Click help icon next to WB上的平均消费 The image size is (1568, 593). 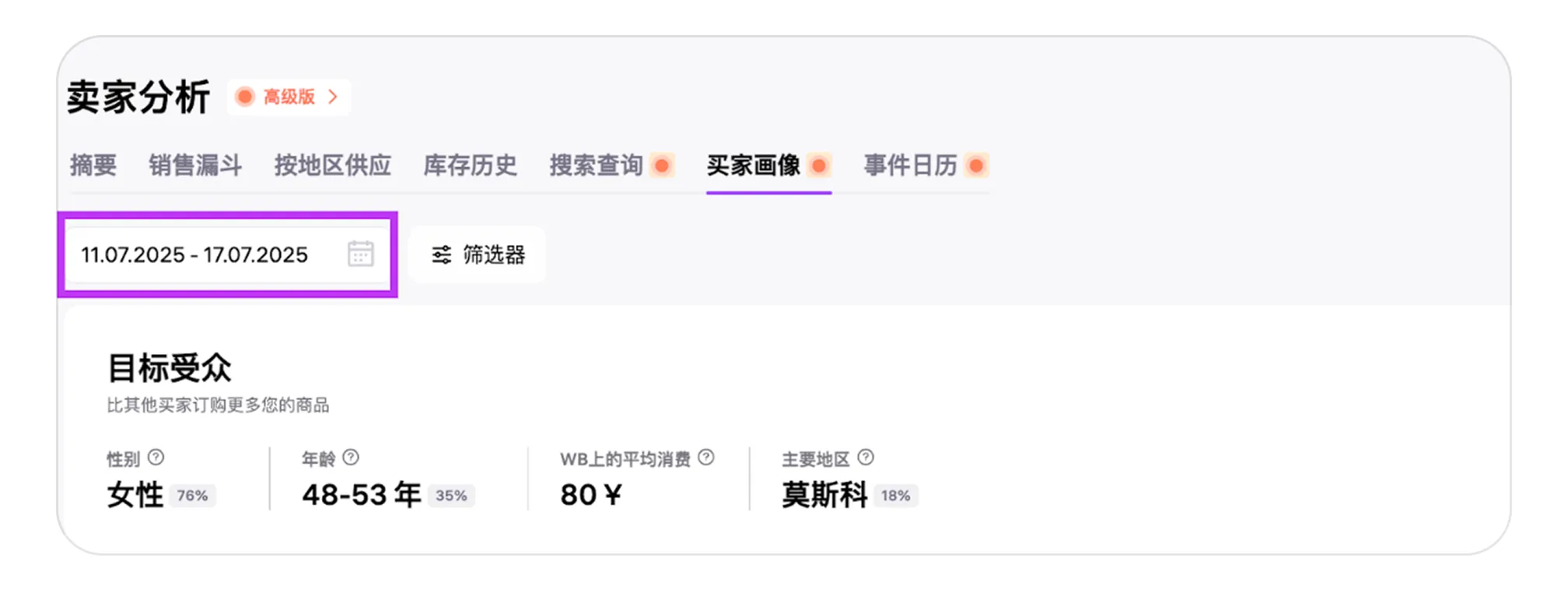706,458
